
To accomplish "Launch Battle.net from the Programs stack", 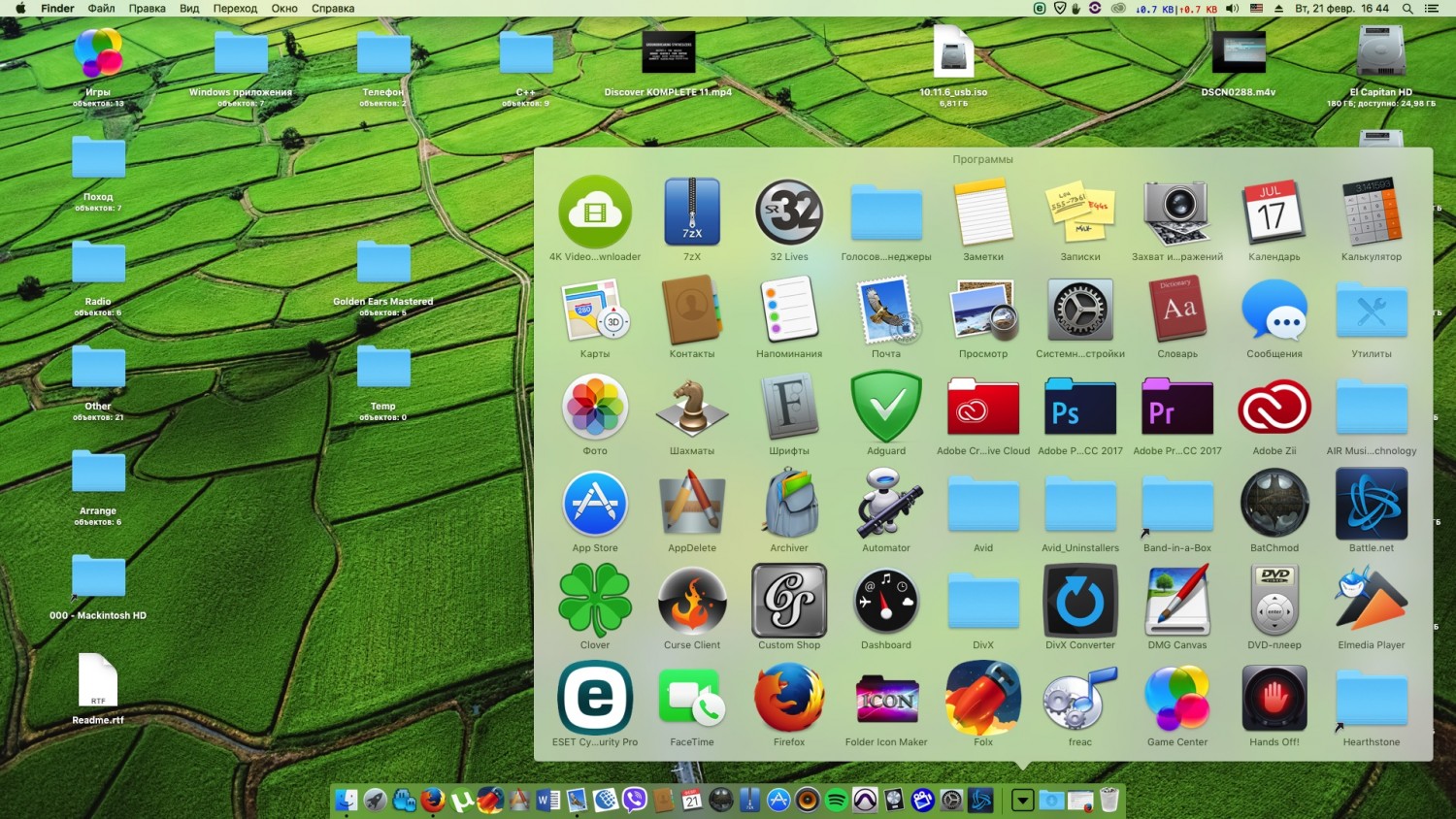I will click(x=1372, y=504).
